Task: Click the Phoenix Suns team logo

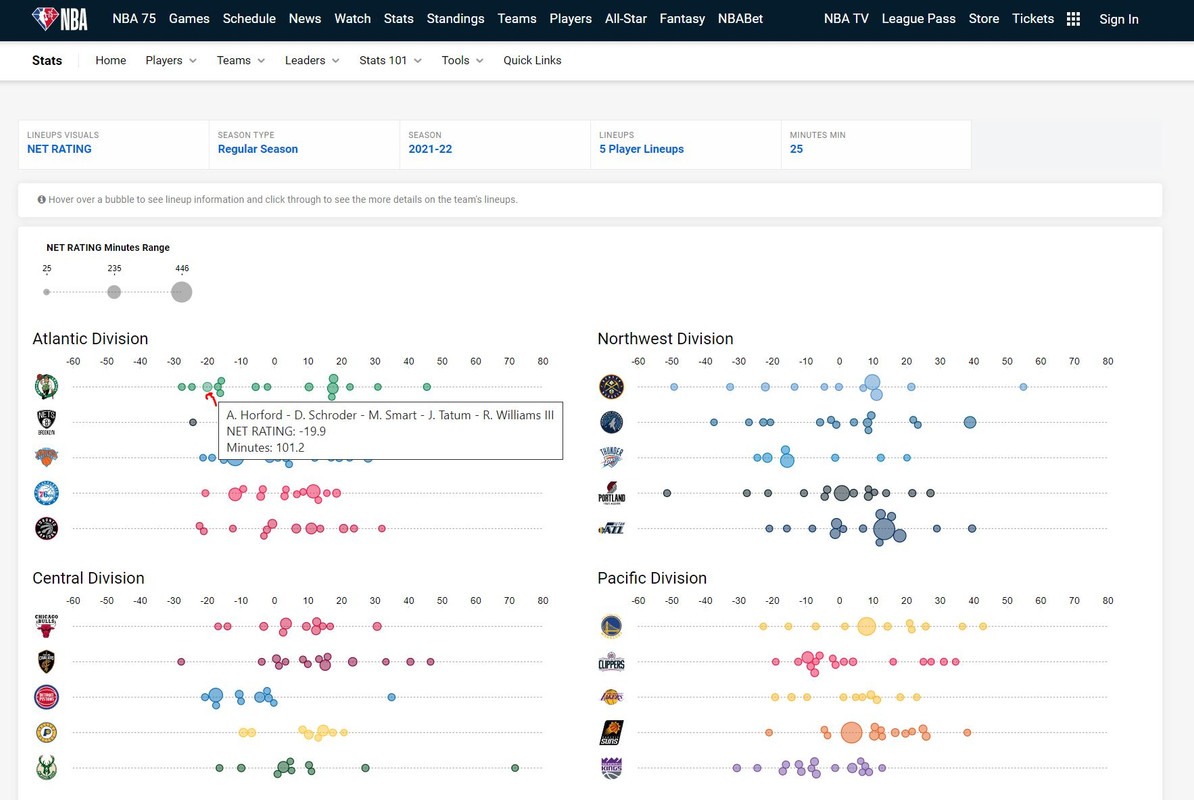Action: [x=611, y=732]
